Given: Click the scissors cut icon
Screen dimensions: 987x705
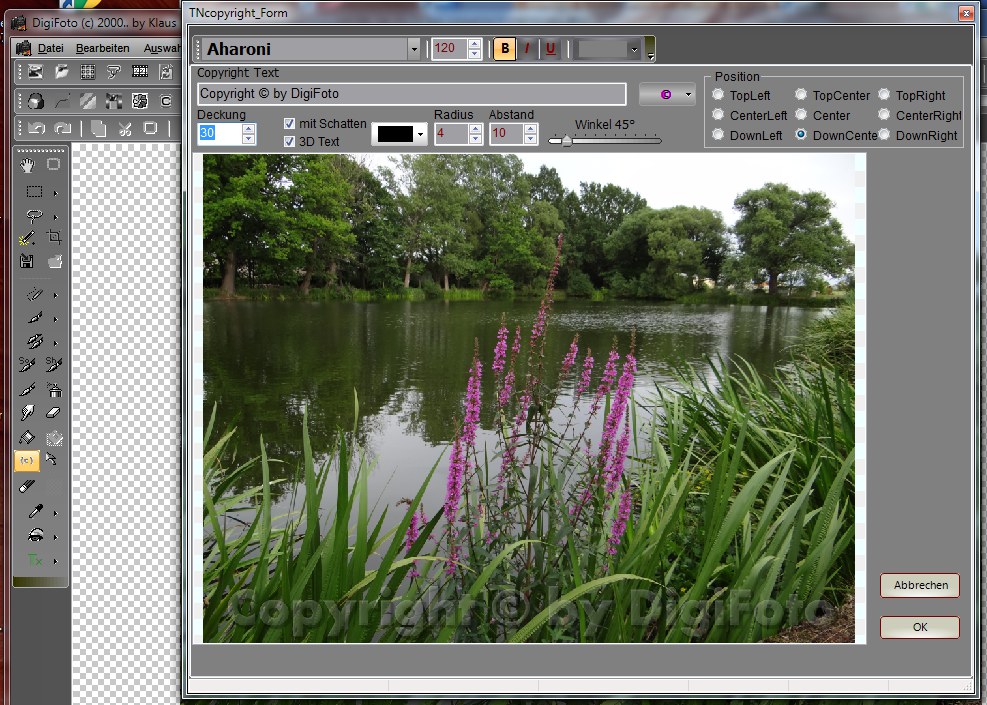Looking at the screenshot, I should (125, 128).
